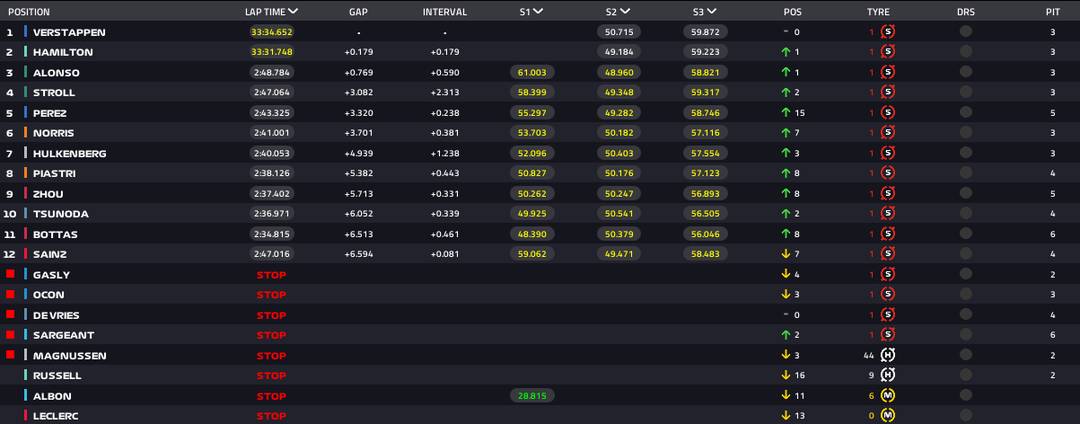Viewport: 1080px width, 424px height.
Task: Click the POSITION column header
Action: 29,12
